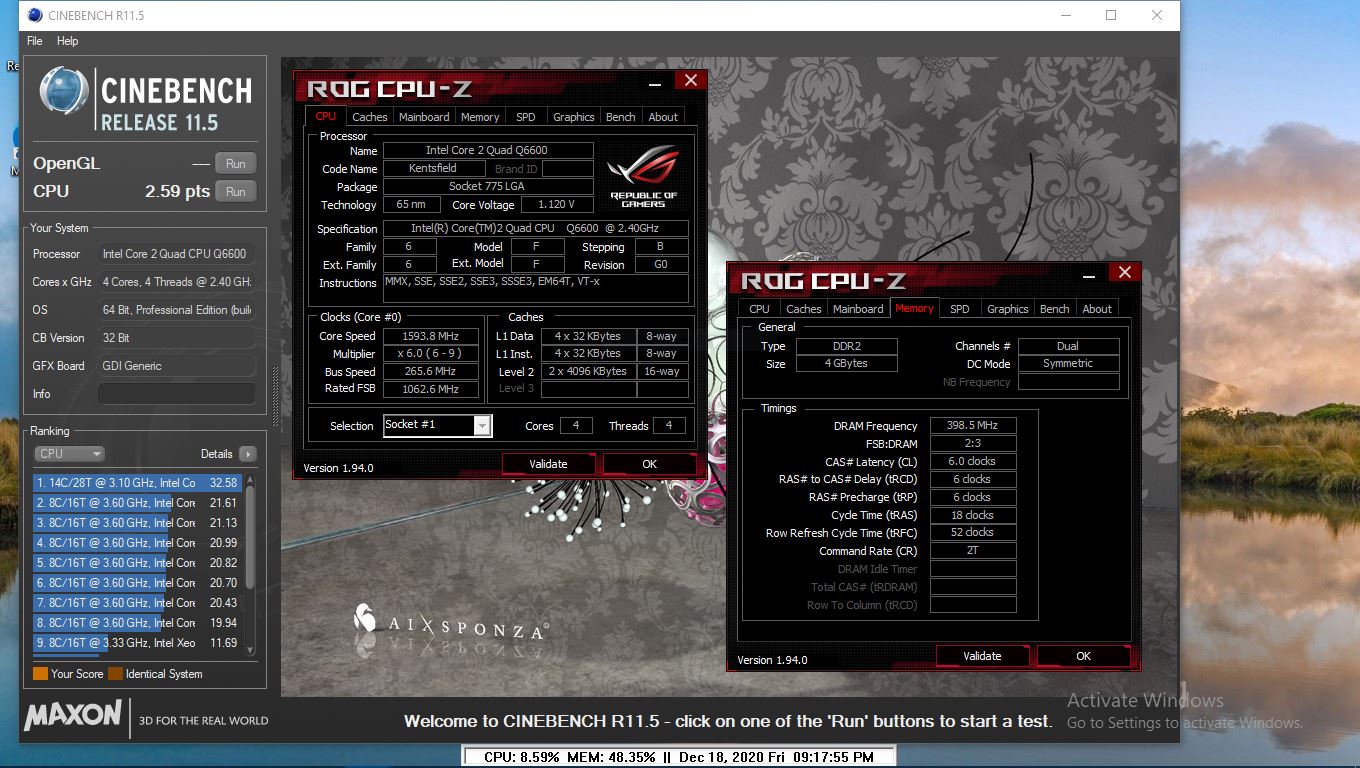Run the OpenGL benchmark test
Image resolution: width=1360 pixels, height=768 pixels.
point(236,164)
